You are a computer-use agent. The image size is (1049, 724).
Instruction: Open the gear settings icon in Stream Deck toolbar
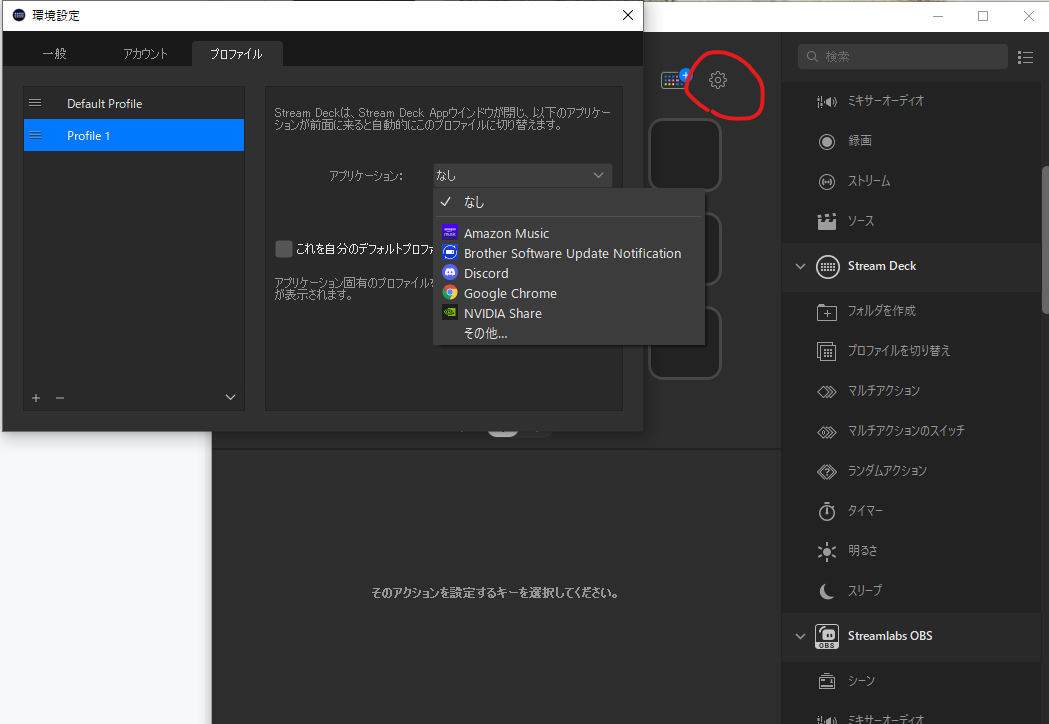click(x=718, y=80)
